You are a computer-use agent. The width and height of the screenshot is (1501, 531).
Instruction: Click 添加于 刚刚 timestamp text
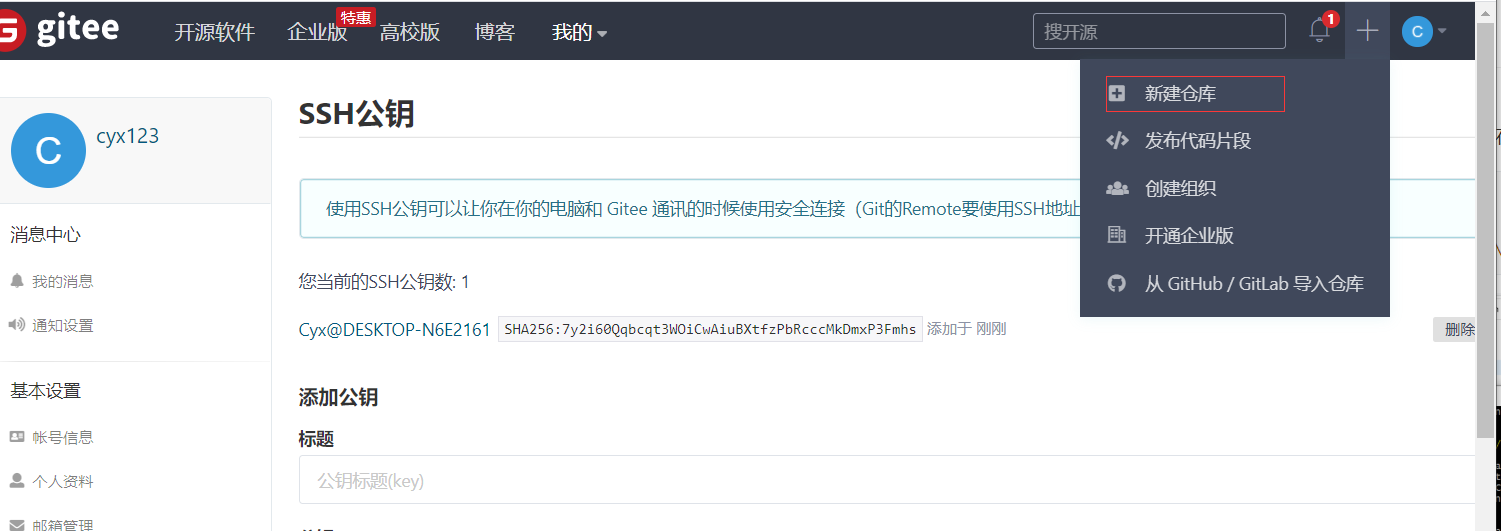(x=967, y=329)
